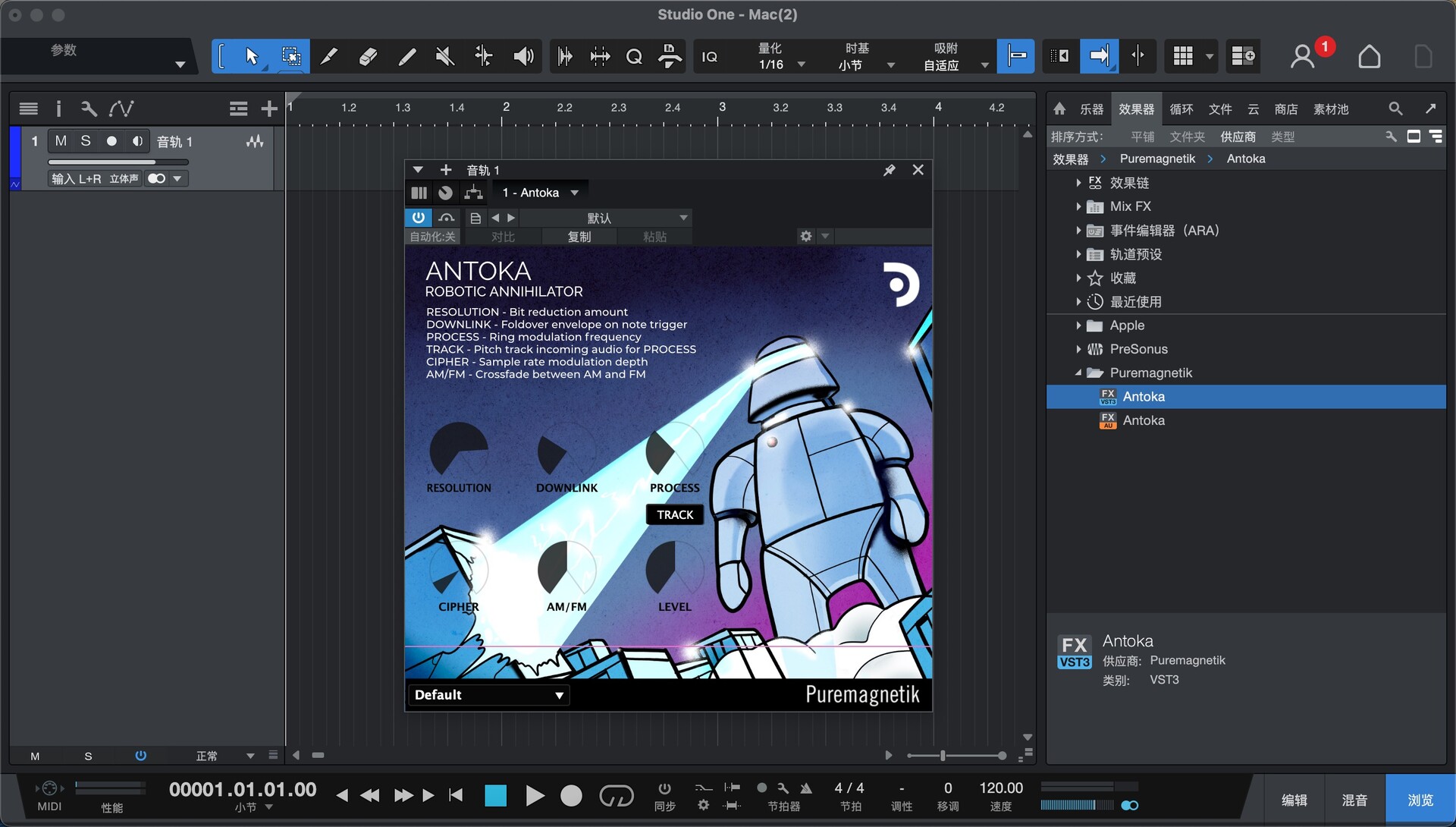Show automation curve icon in track header
1456x827 pixels.
[x=121, y=109]
